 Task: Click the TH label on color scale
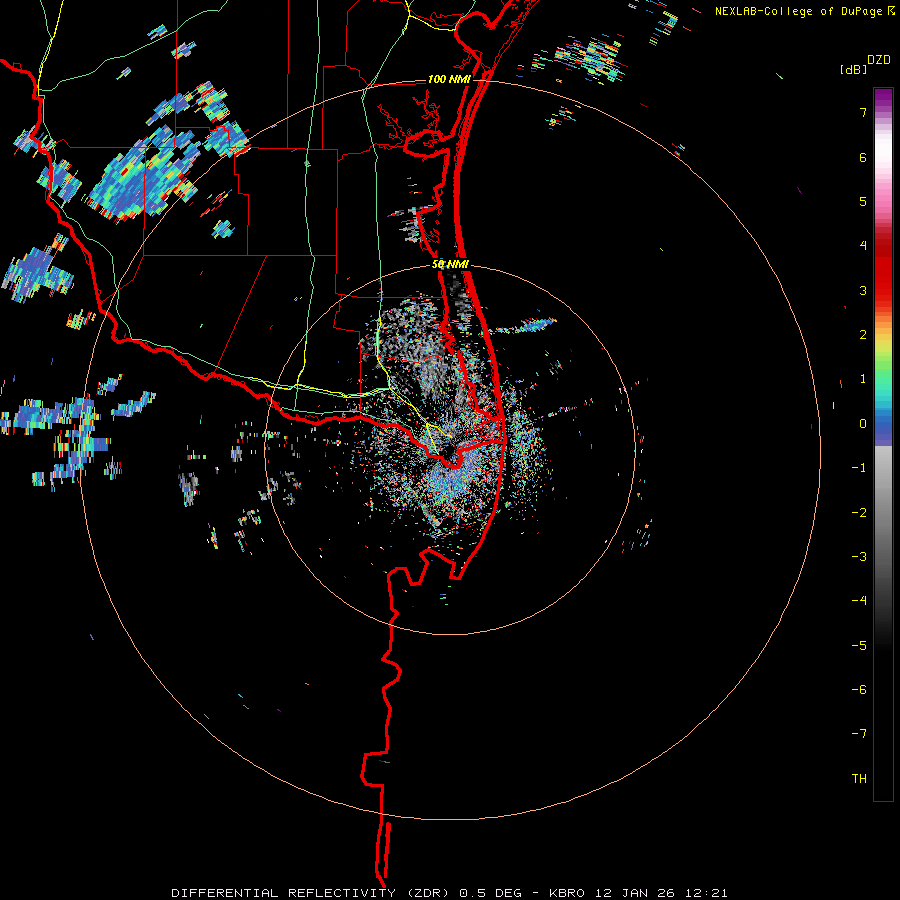pos(859,779)
